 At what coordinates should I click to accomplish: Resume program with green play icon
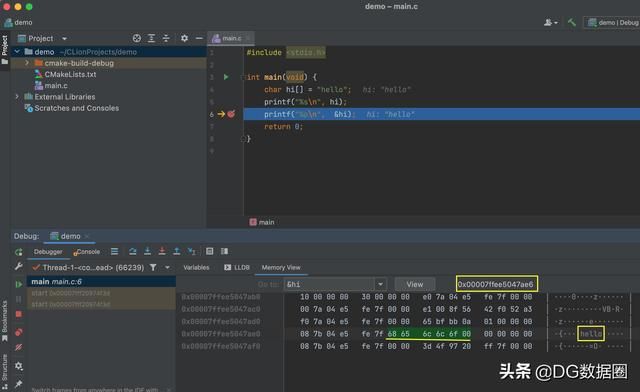[19, 284]
